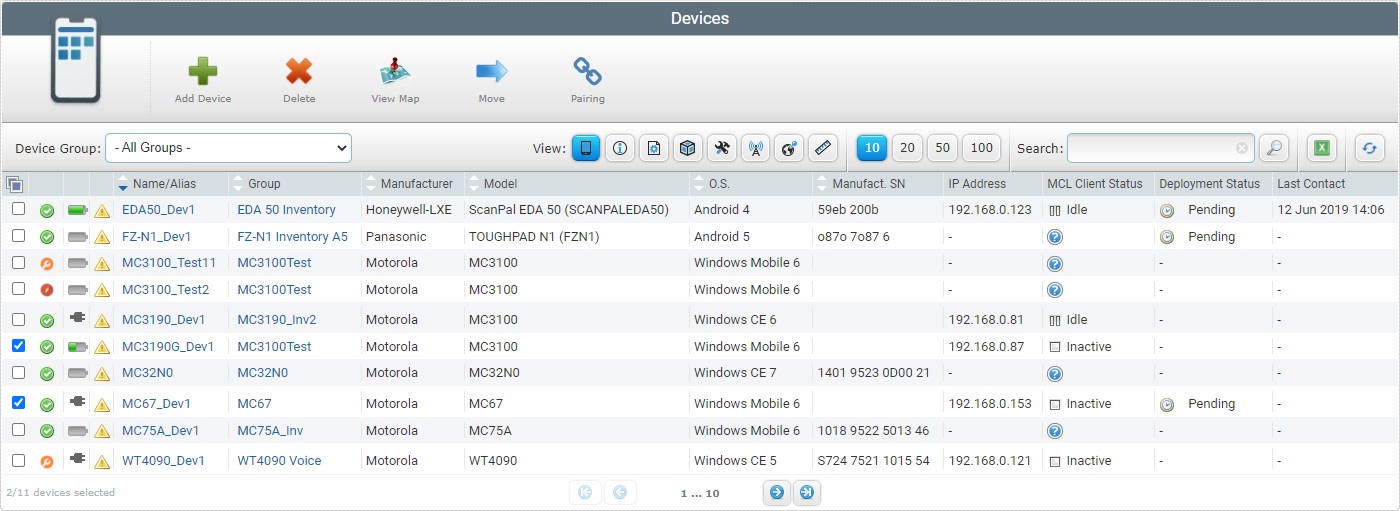
Task: Click the red status icon on MC3100_Test2 row
Action: click(47, 290)
